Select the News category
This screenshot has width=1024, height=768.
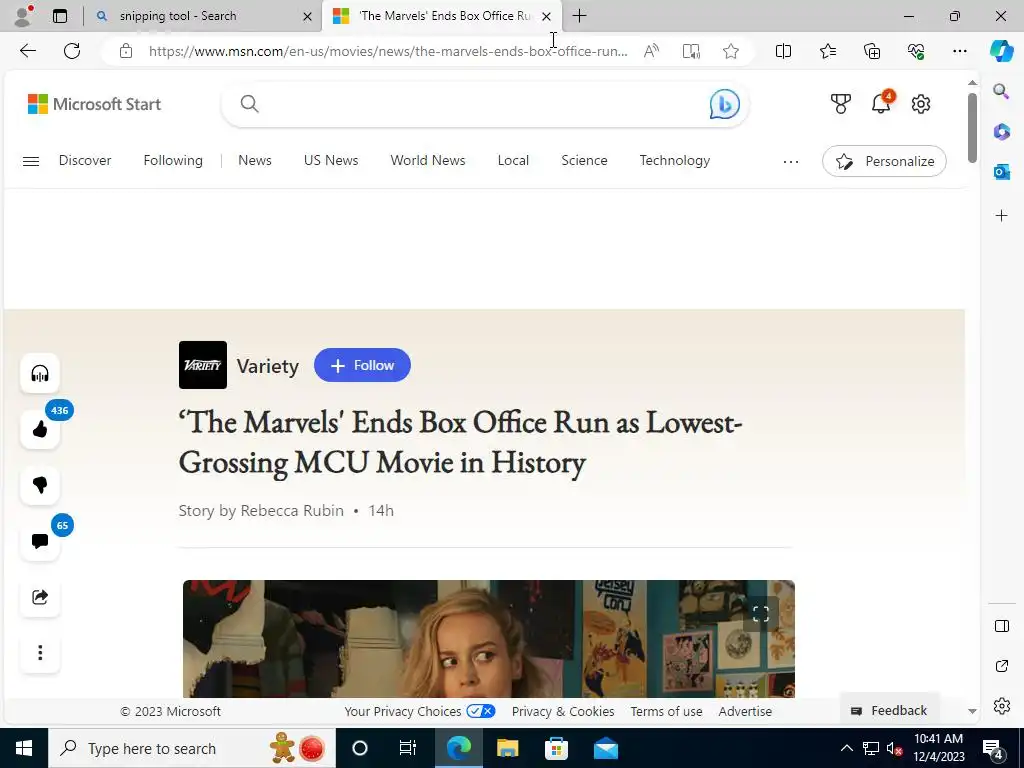pos(255,161)
